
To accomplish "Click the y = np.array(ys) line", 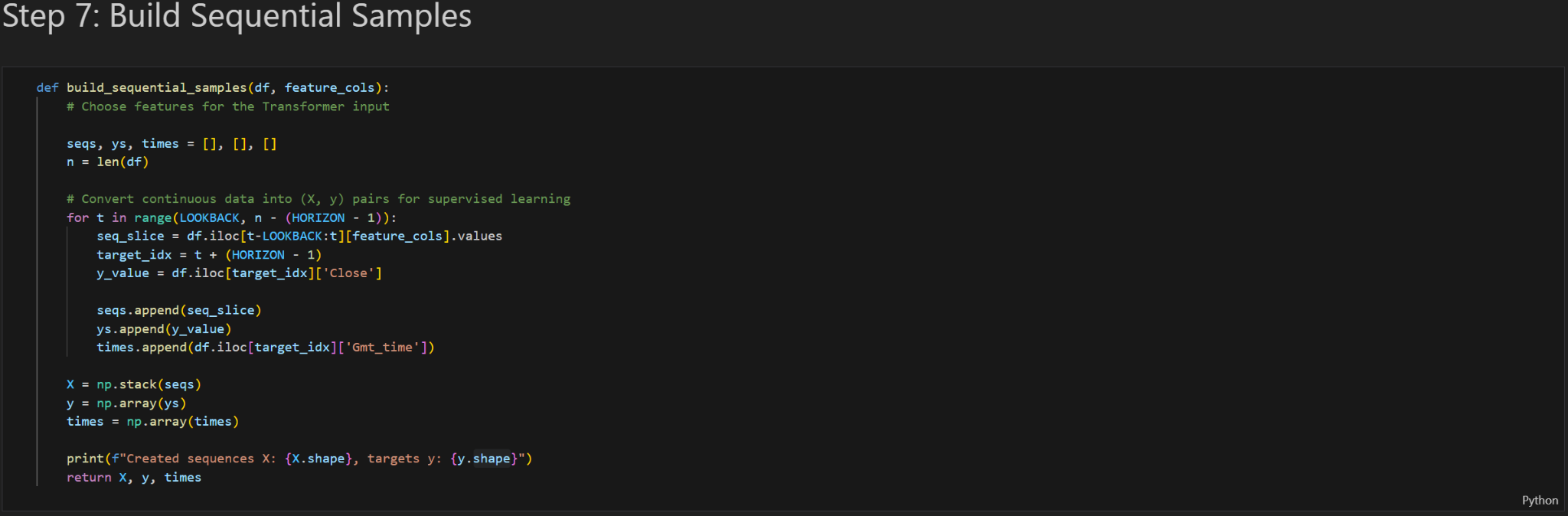I will [126, 403].
